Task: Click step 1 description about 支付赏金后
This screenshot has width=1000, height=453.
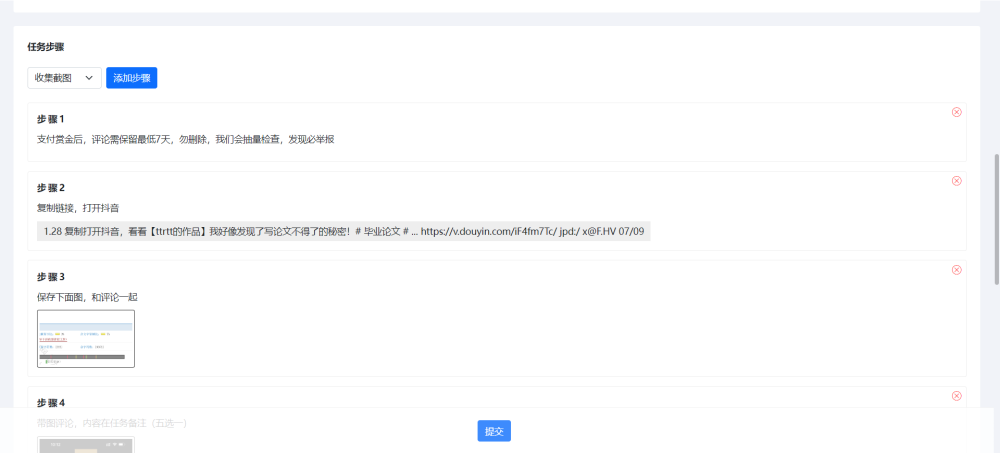Action: pyautogui.click(x=185, y=140)
